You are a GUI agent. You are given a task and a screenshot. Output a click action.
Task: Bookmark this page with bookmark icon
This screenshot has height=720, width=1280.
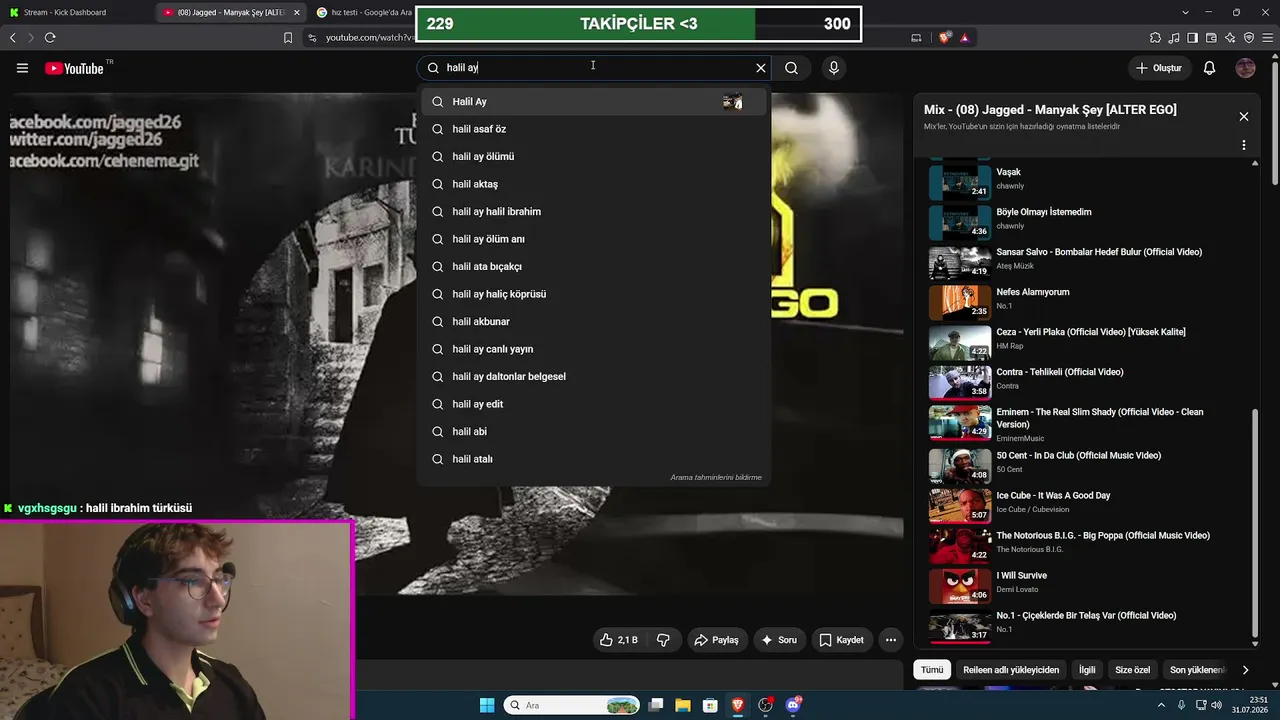pyautogui.click(x=288, y=37)
